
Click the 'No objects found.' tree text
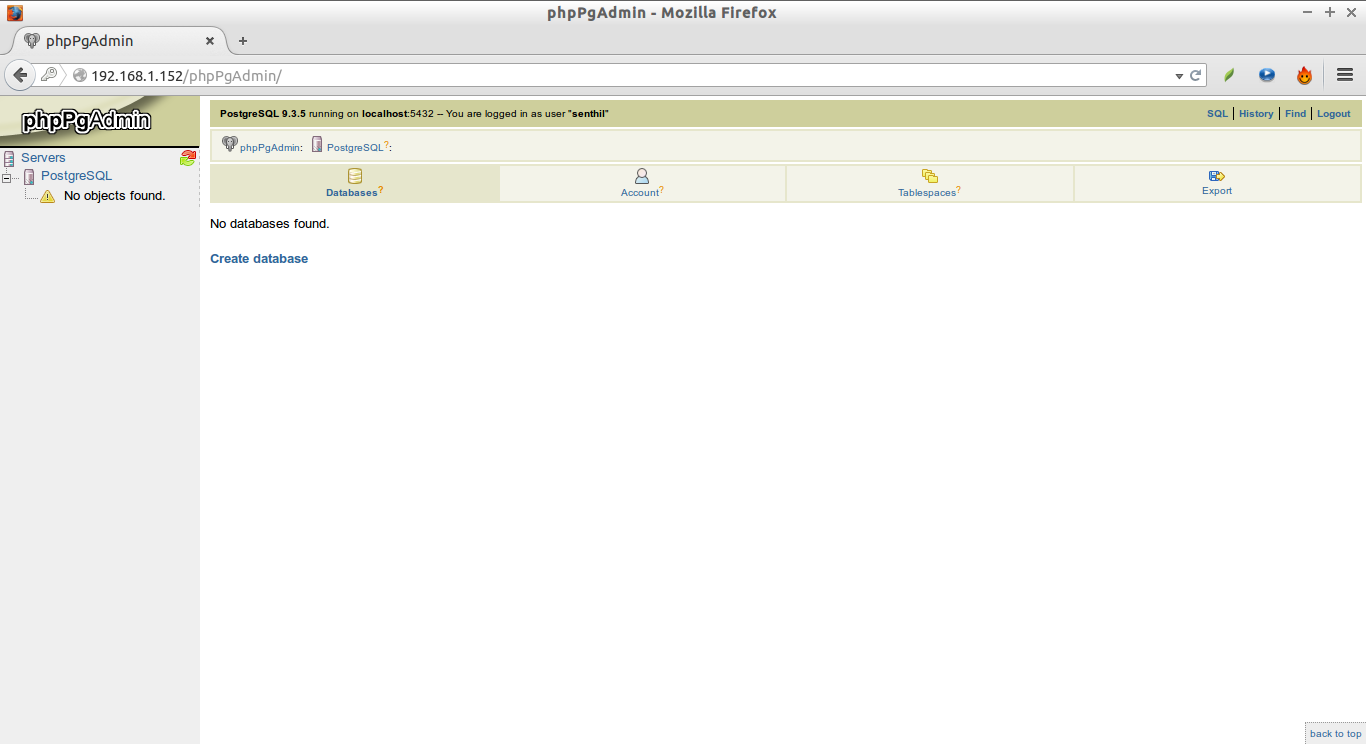click(114, 196)
